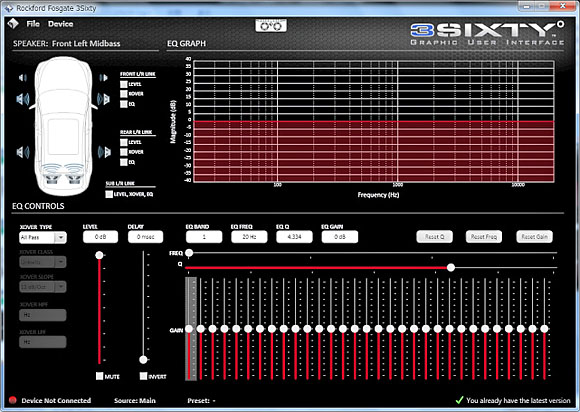
Task: Click the EQ Q field showing 4.334
Action: 294,237
